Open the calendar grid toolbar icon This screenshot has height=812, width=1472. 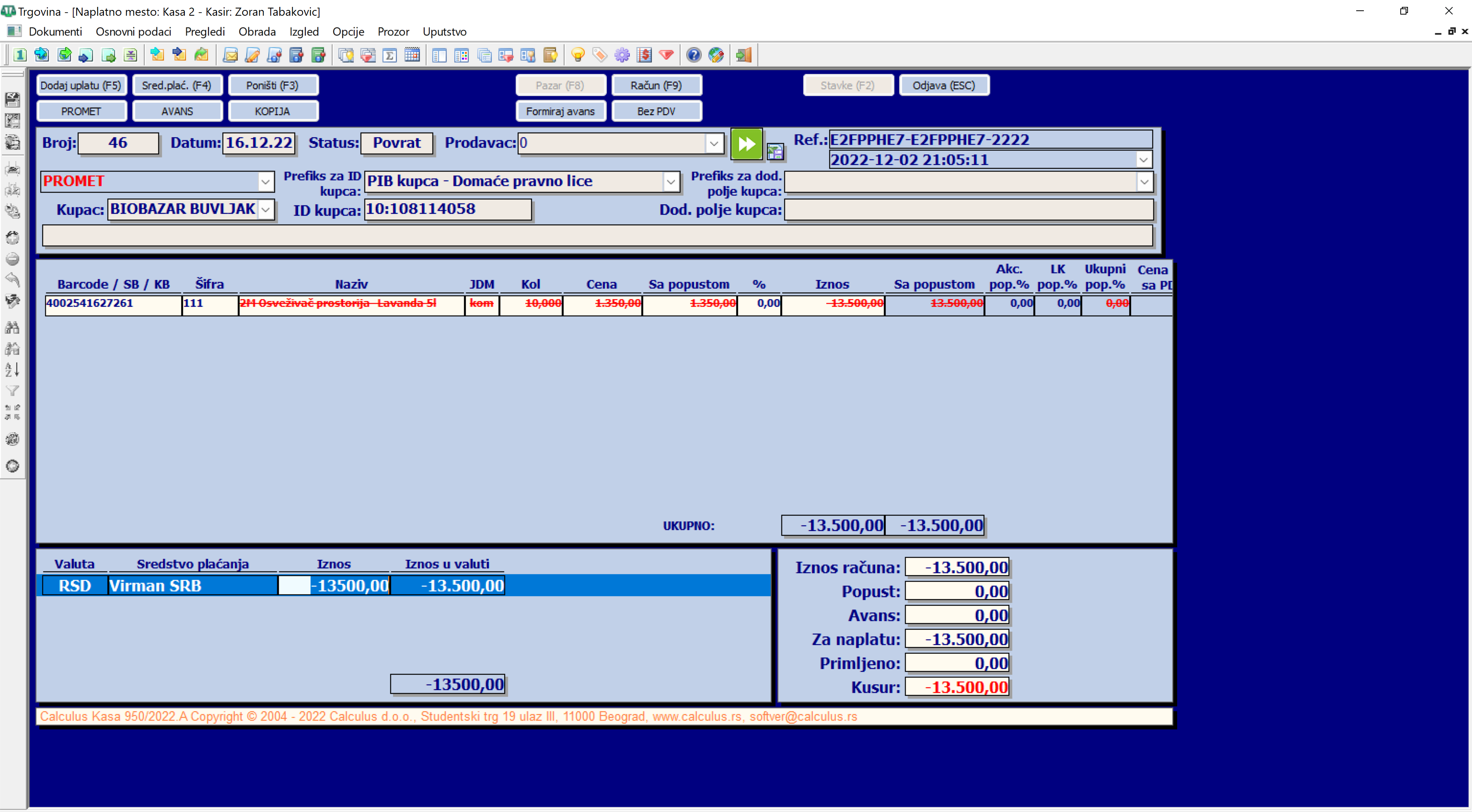[412, 55]
